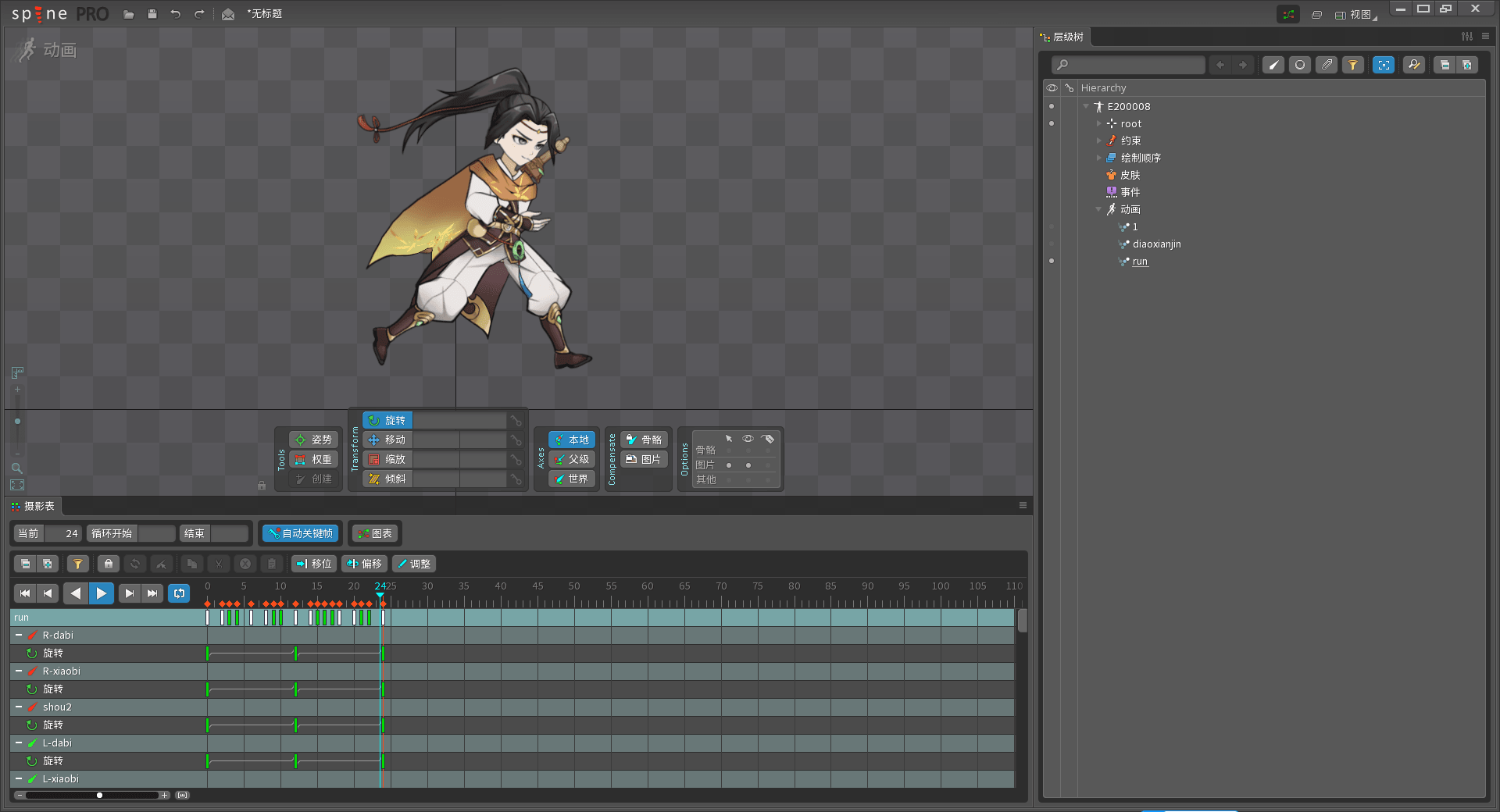Click the hierarchy funnel filter icon

tap(1353, 65)
